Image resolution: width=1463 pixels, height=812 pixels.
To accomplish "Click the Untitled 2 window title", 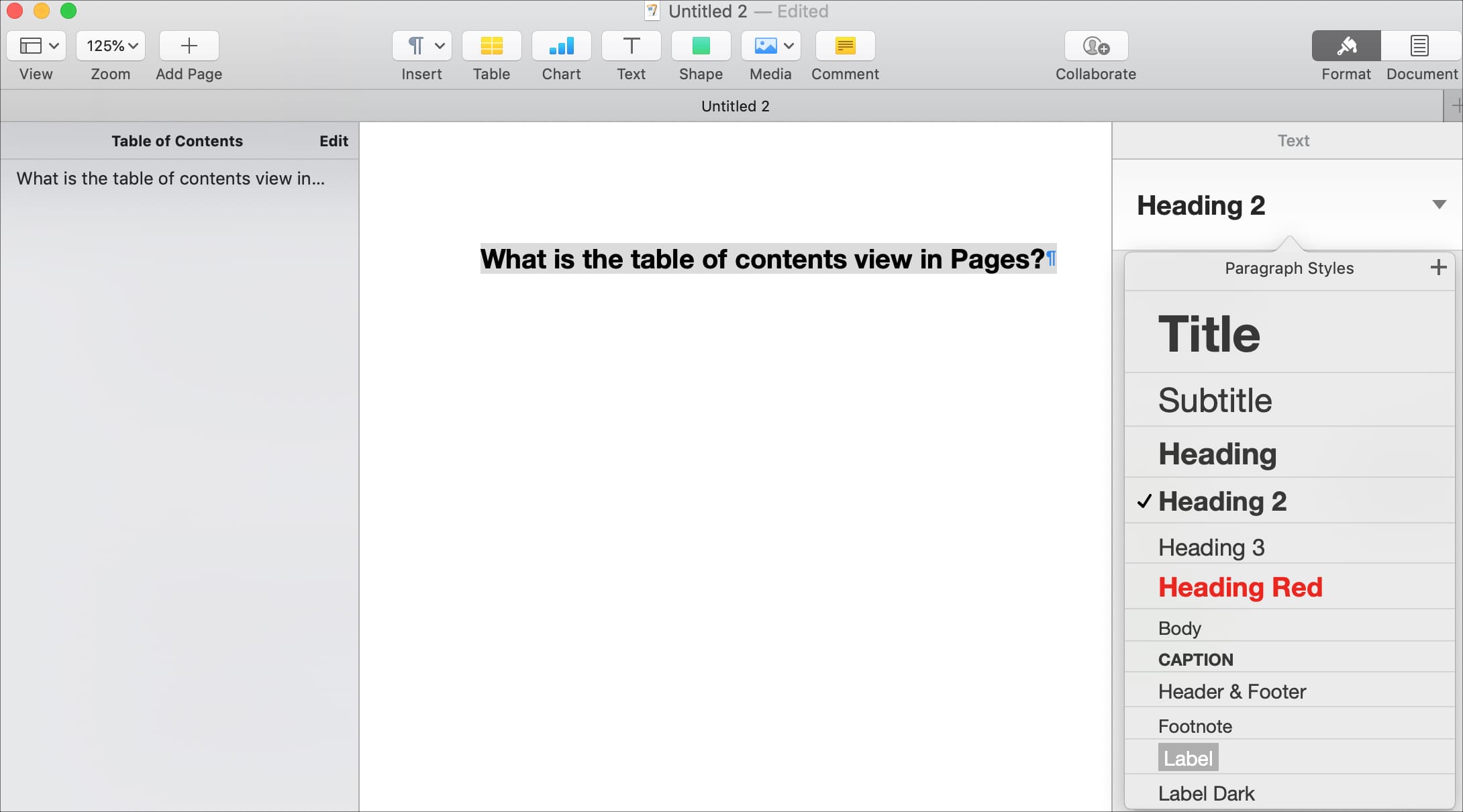I will point(707,11).
